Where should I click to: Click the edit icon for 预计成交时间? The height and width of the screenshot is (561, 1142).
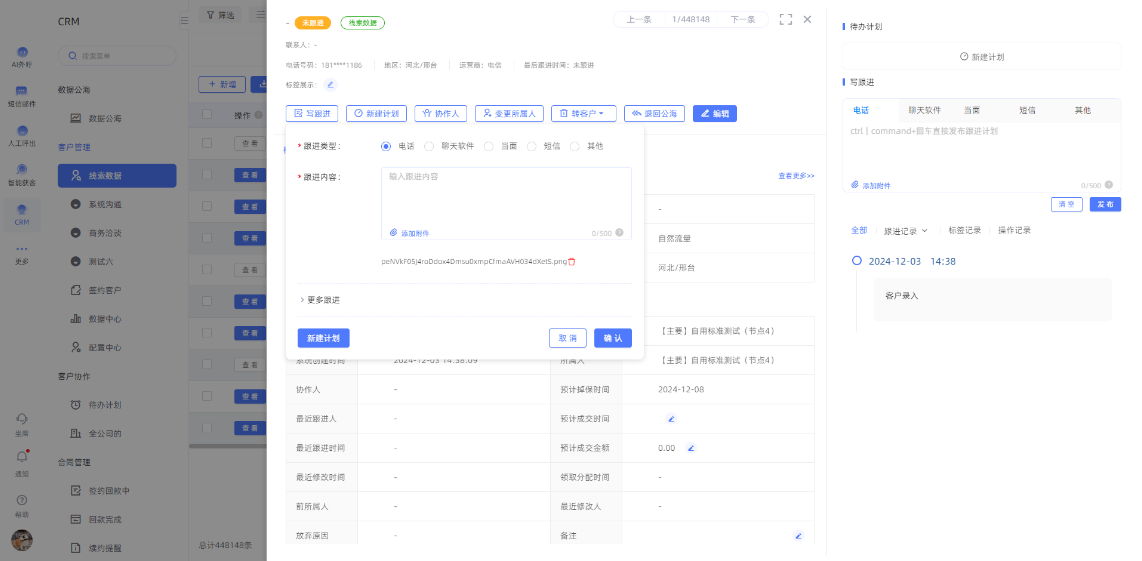[x=671, y=419]
